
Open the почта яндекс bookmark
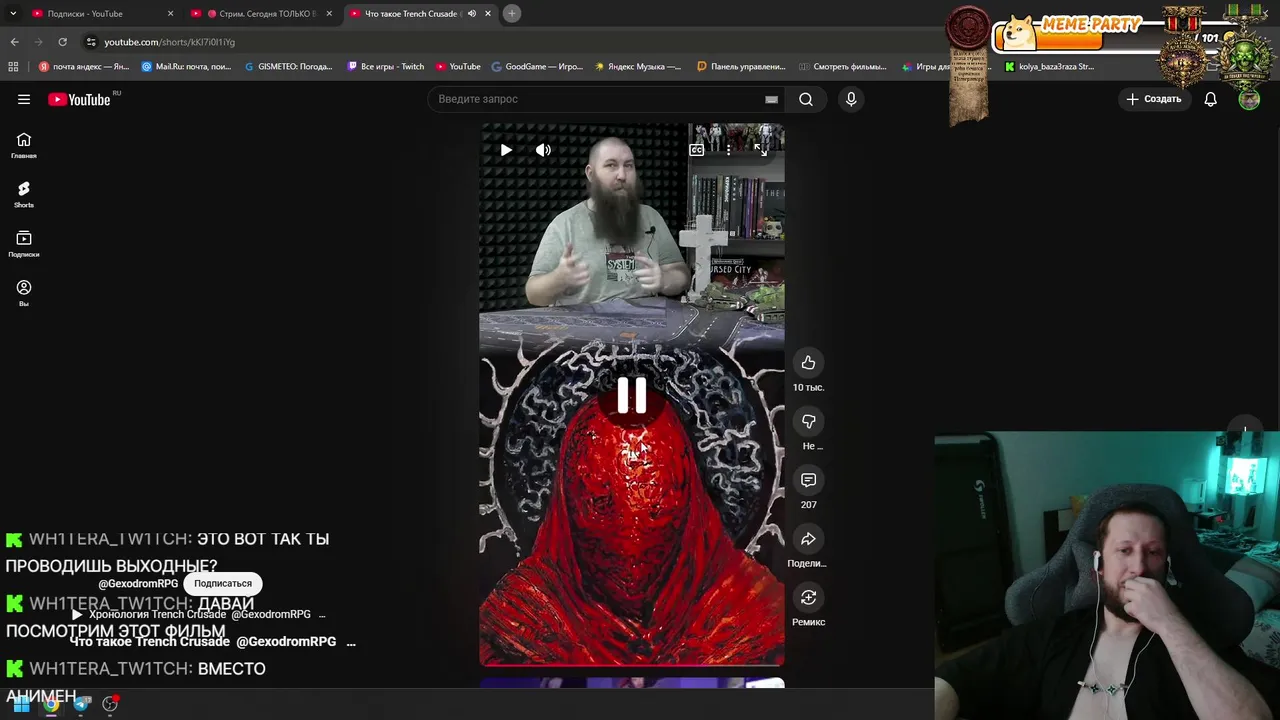pos(84,67)
